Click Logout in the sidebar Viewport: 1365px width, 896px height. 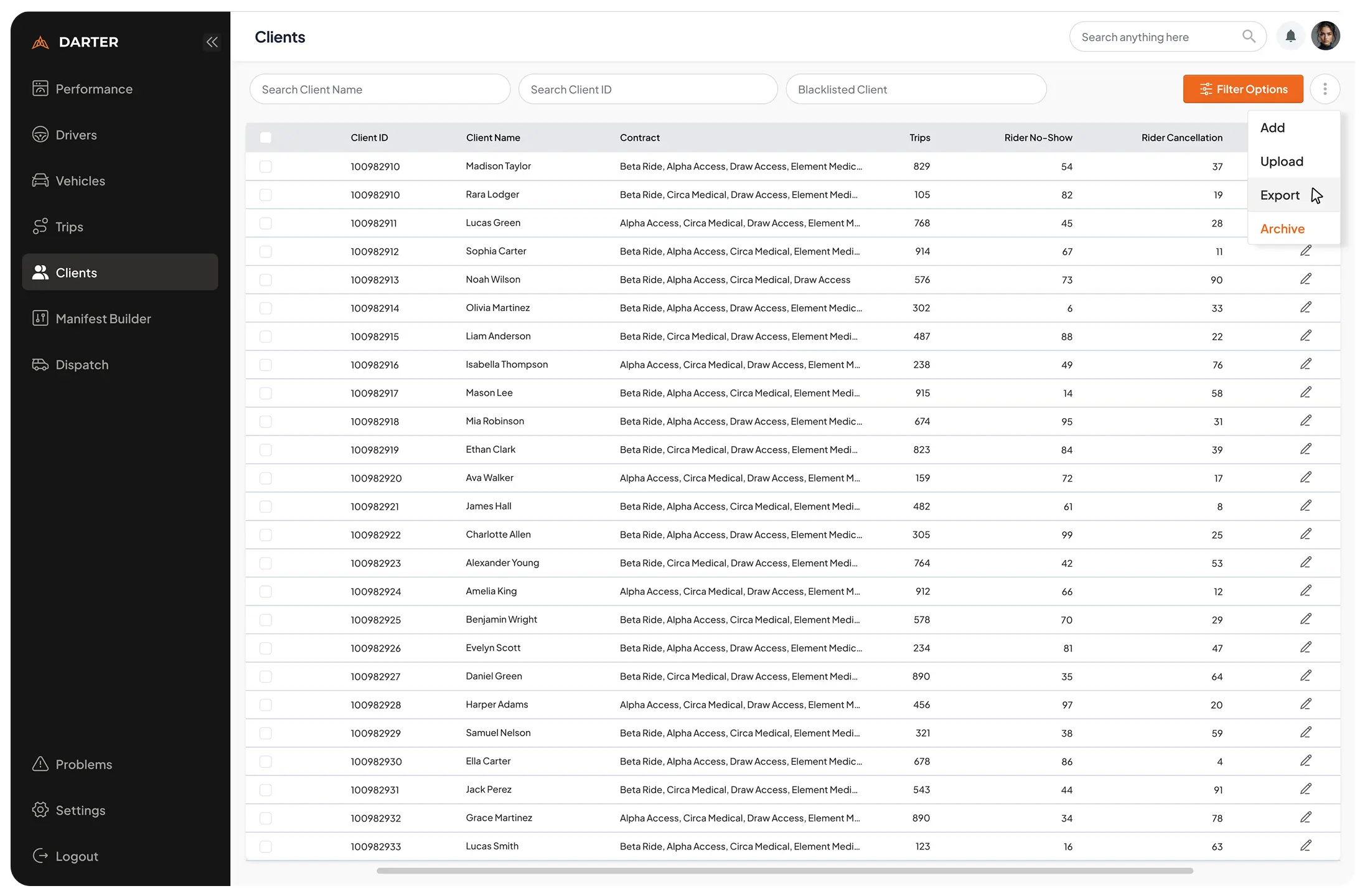coord(77,856)
